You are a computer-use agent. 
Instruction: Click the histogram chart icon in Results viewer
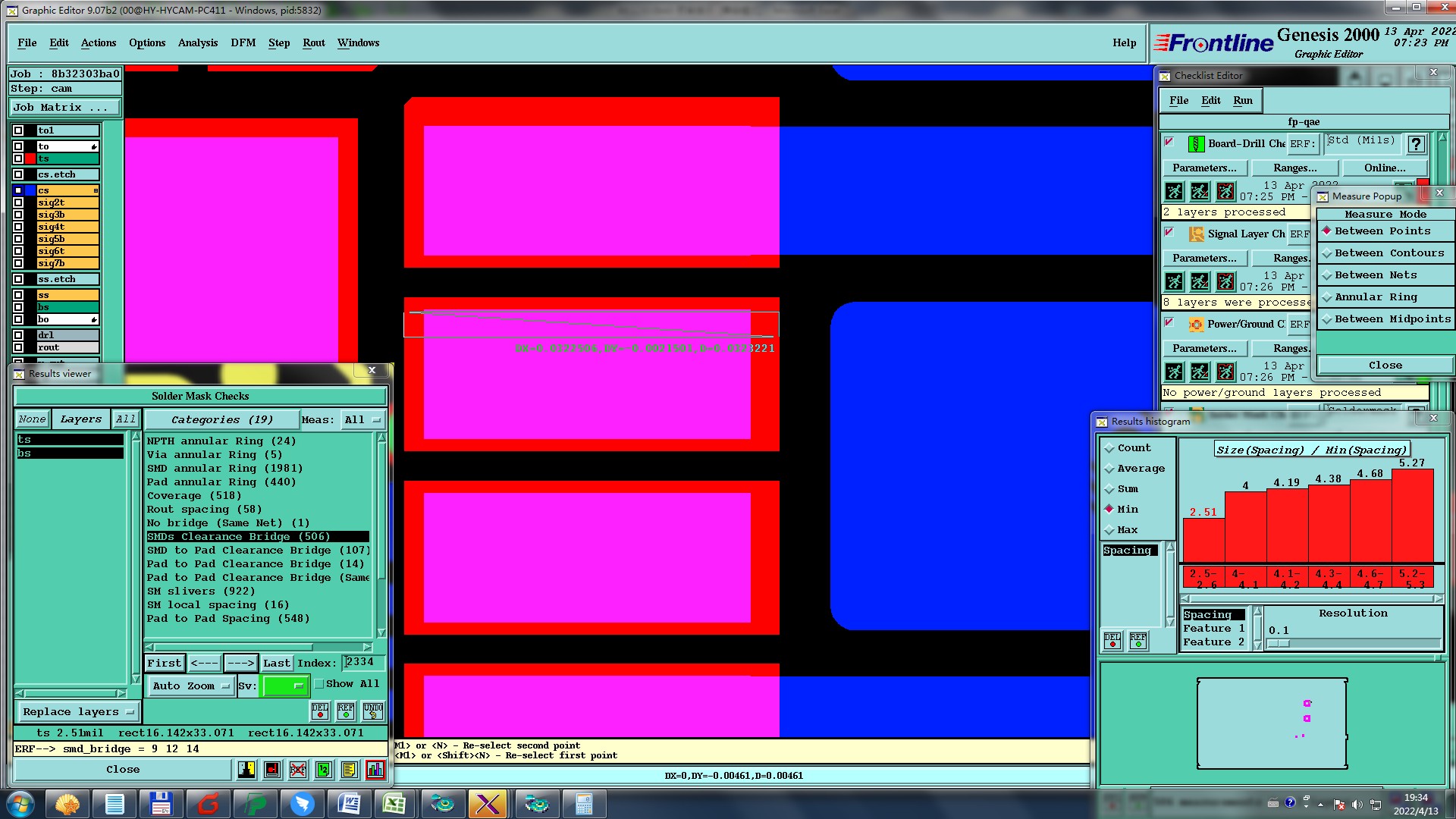tap(375, 770)
